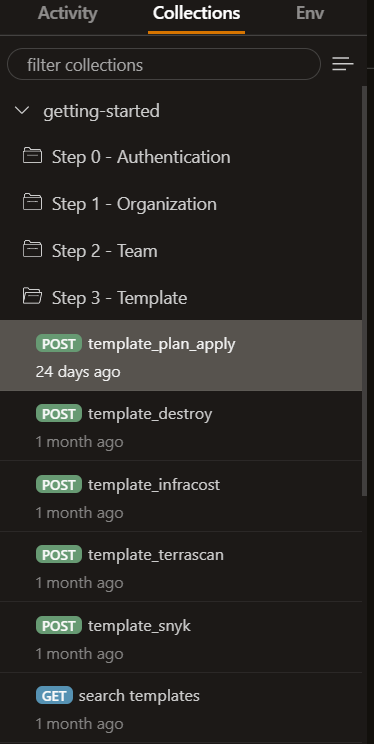This screenshot has height=744, width=374.
Task: Click the vertical scrollbar of collections list
Action: click(365, 290)
